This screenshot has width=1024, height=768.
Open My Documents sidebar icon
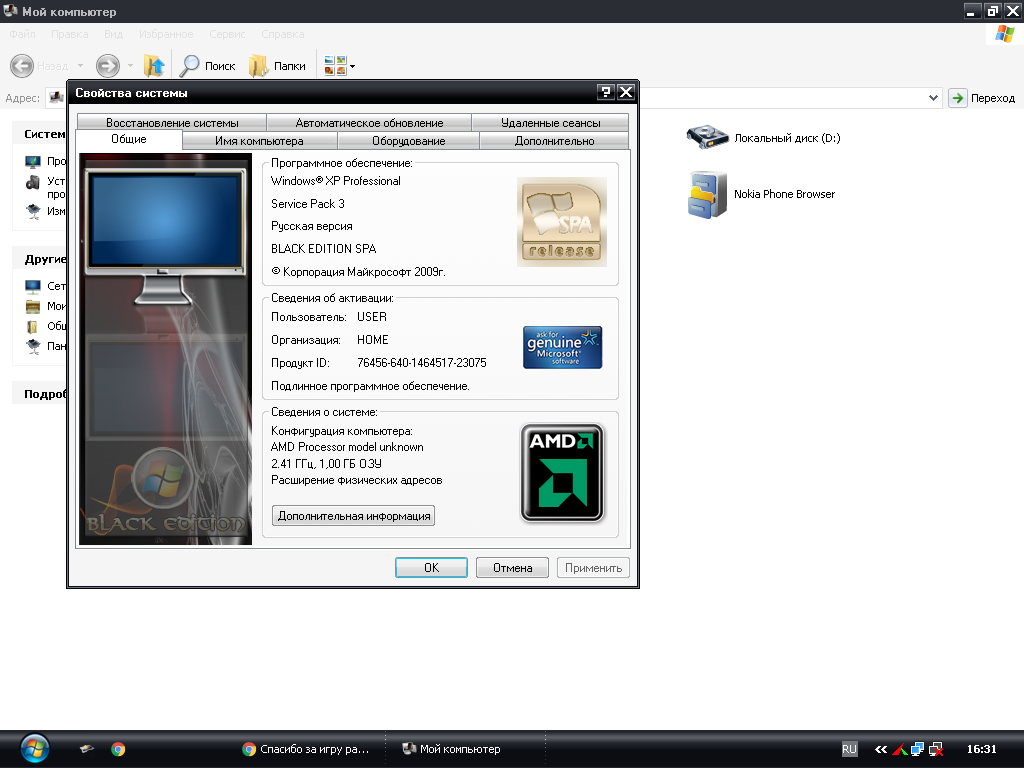pos(33,306)
